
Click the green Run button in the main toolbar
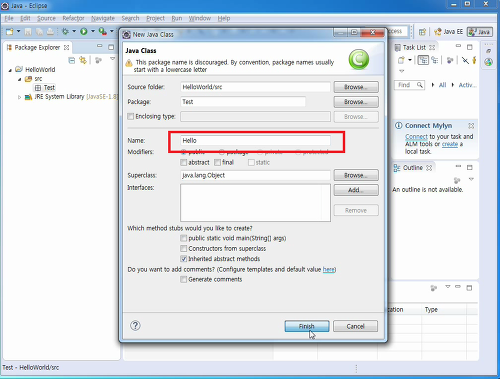84,31
